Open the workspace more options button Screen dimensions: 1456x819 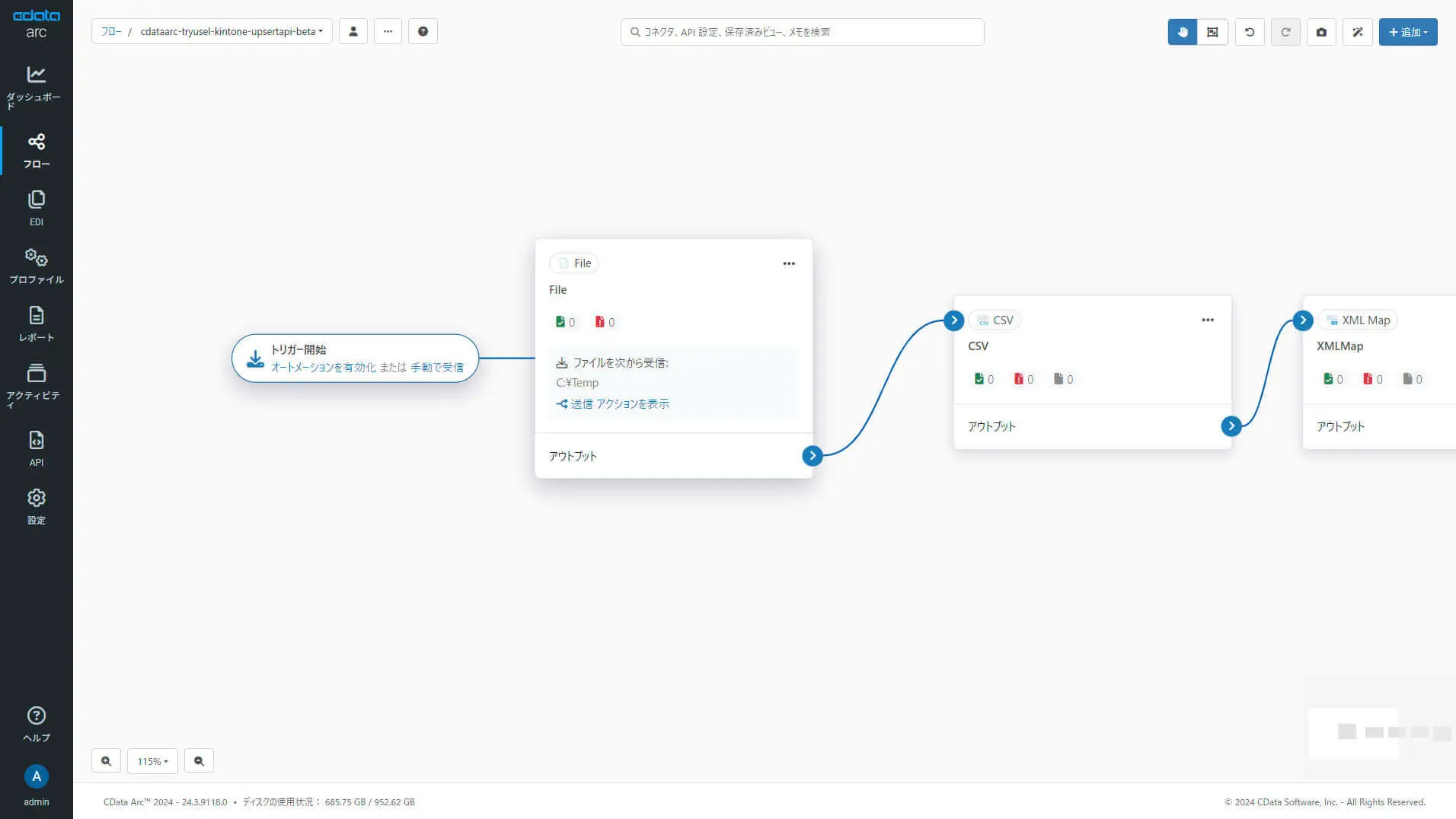388,31
